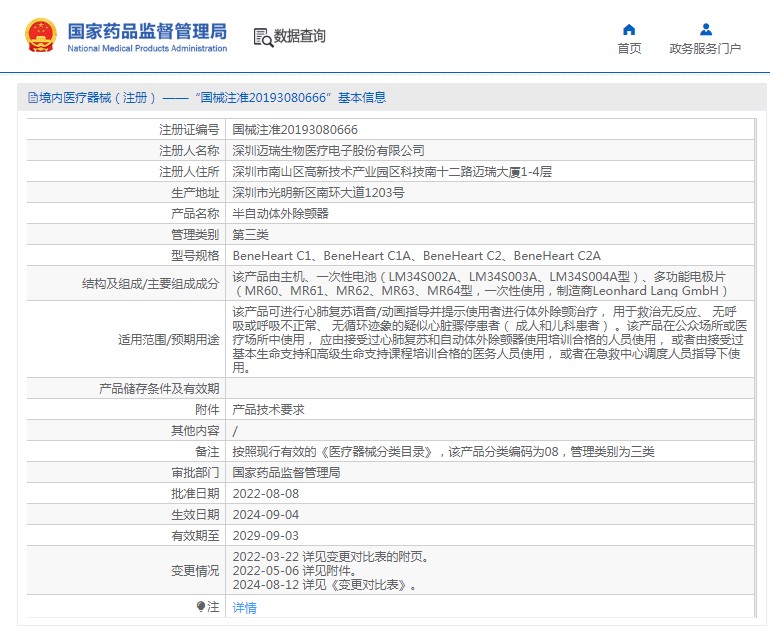The width and height of the screenshot is (770, 634).
Task: Click the 2024-08-12 变更对比表 change entry
Action: (324, 586)
